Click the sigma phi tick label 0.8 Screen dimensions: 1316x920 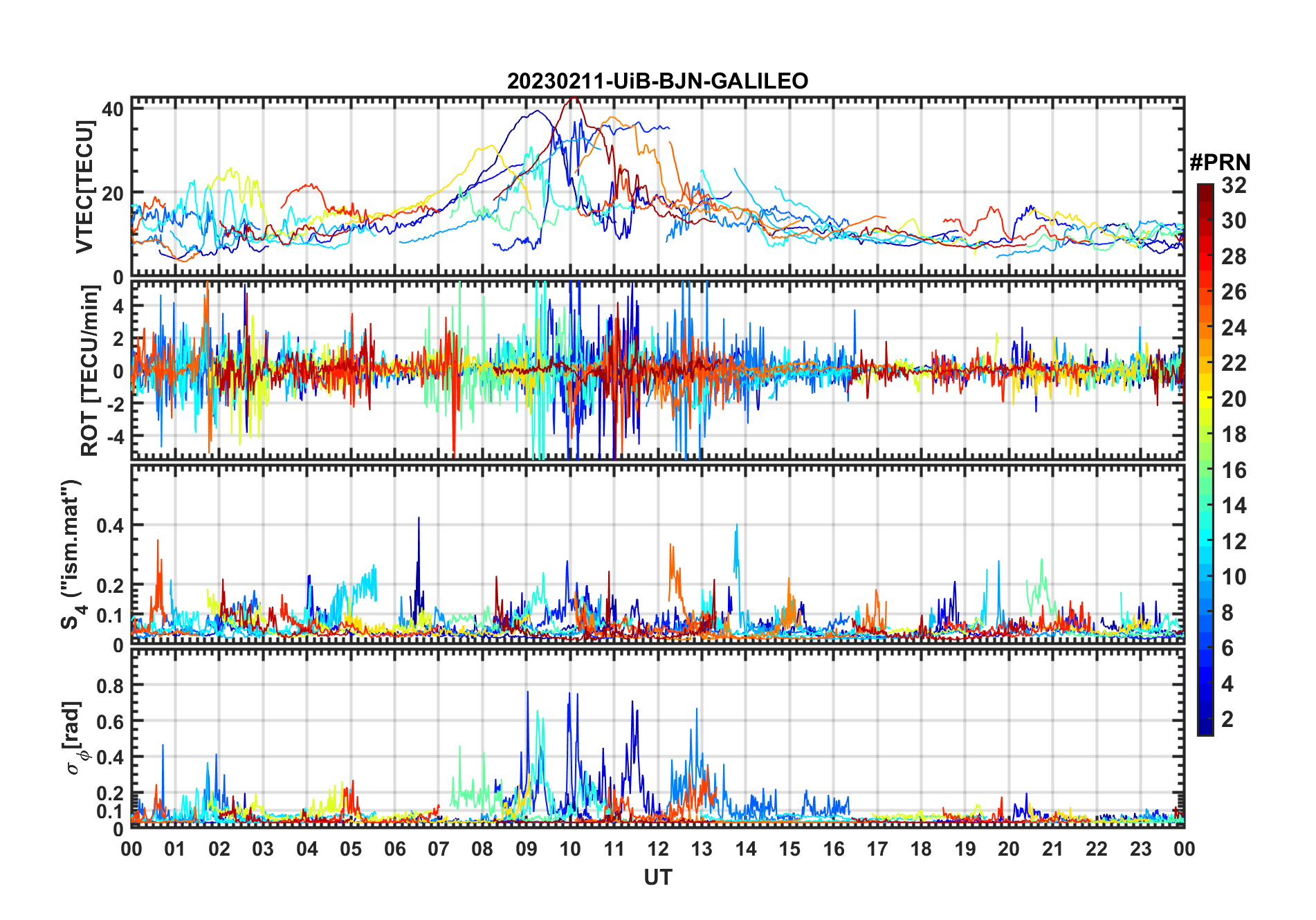click(111, 686)
